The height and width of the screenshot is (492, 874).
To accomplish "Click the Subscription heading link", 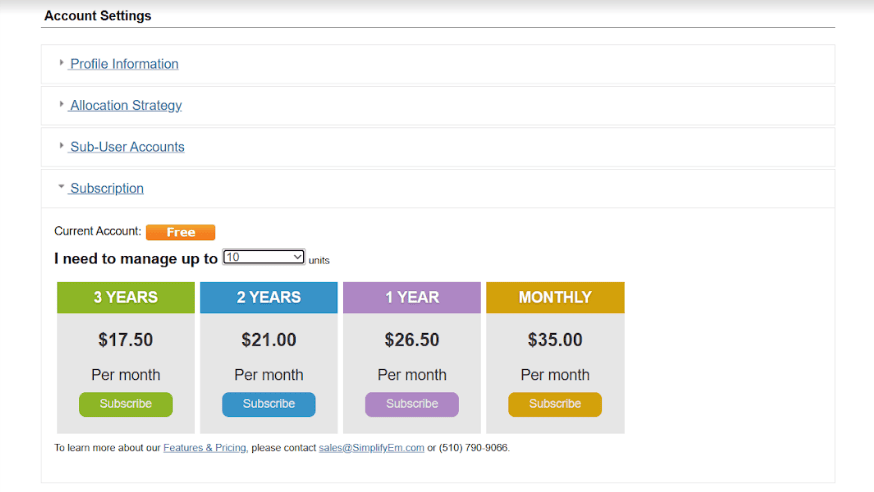I will (107, 188).
